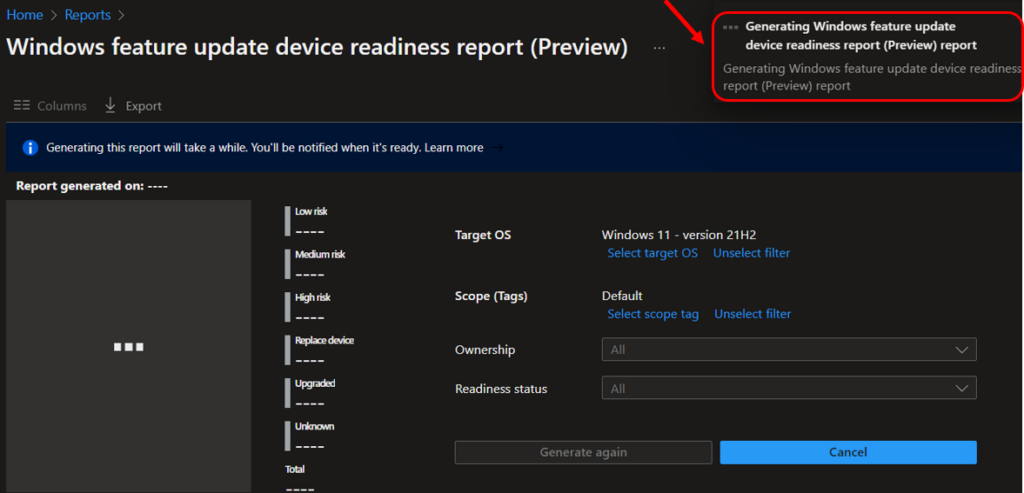The width and height of the screenshot is (1024, 493).
Task: Open the Ownership dropdown
Action: click(789, 349)
